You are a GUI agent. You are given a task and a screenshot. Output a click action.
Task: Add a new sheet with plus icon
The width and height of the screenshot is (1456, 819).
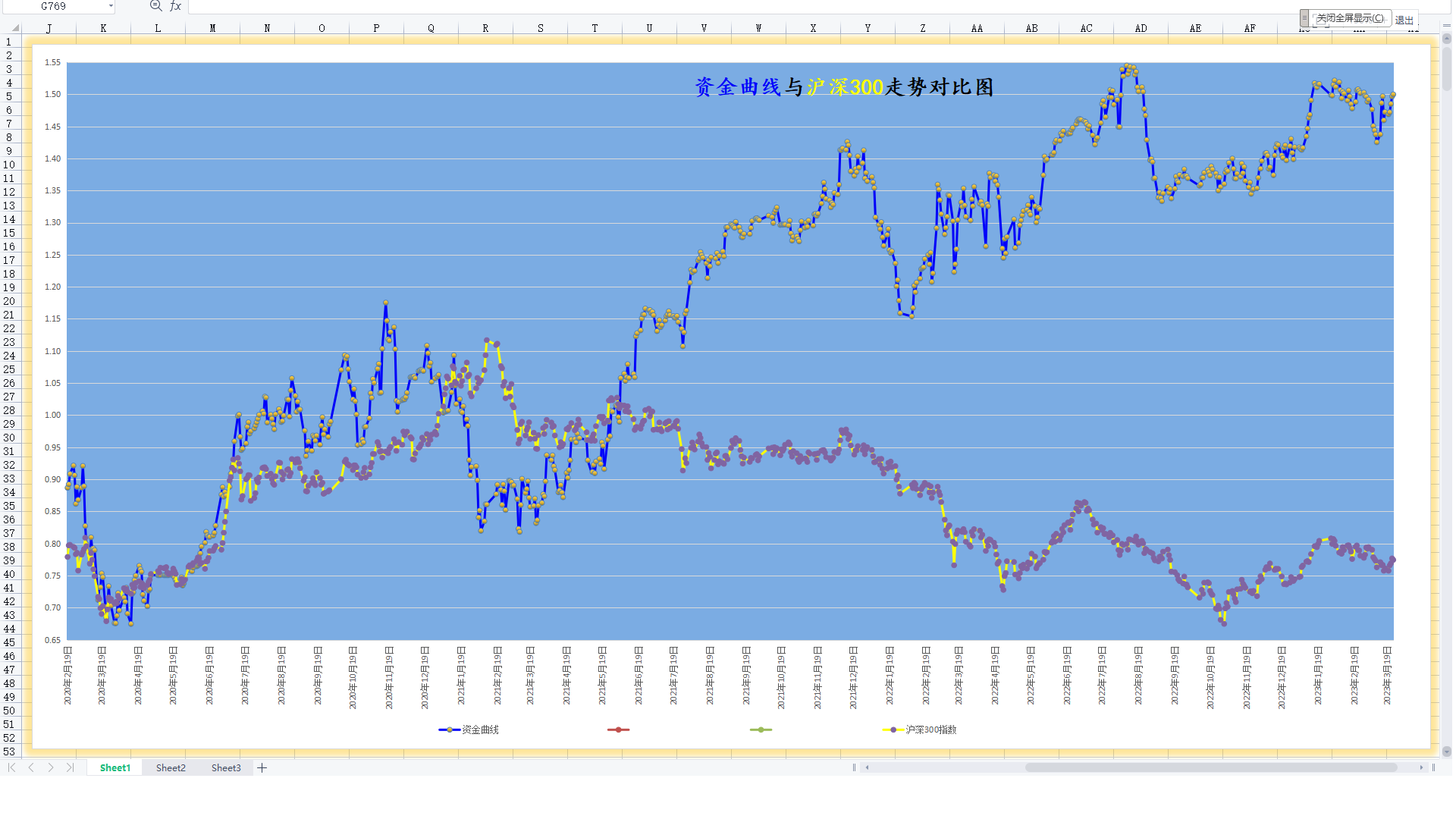pyautogui.click(x=262, y=767)
